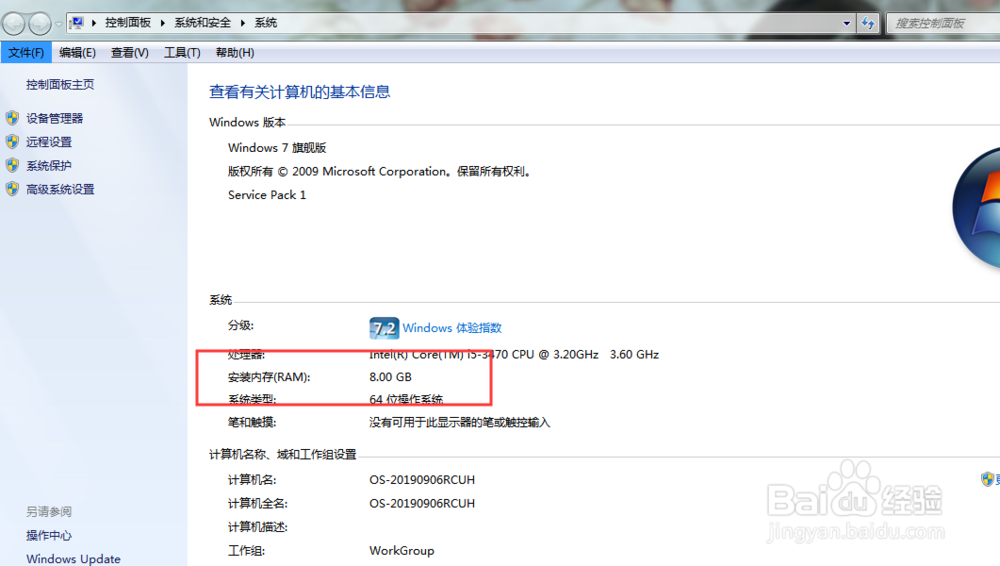Open 高级系统设置 from the sidebar
Viewport: 1000px width, 566px height.
coord(60,189)
